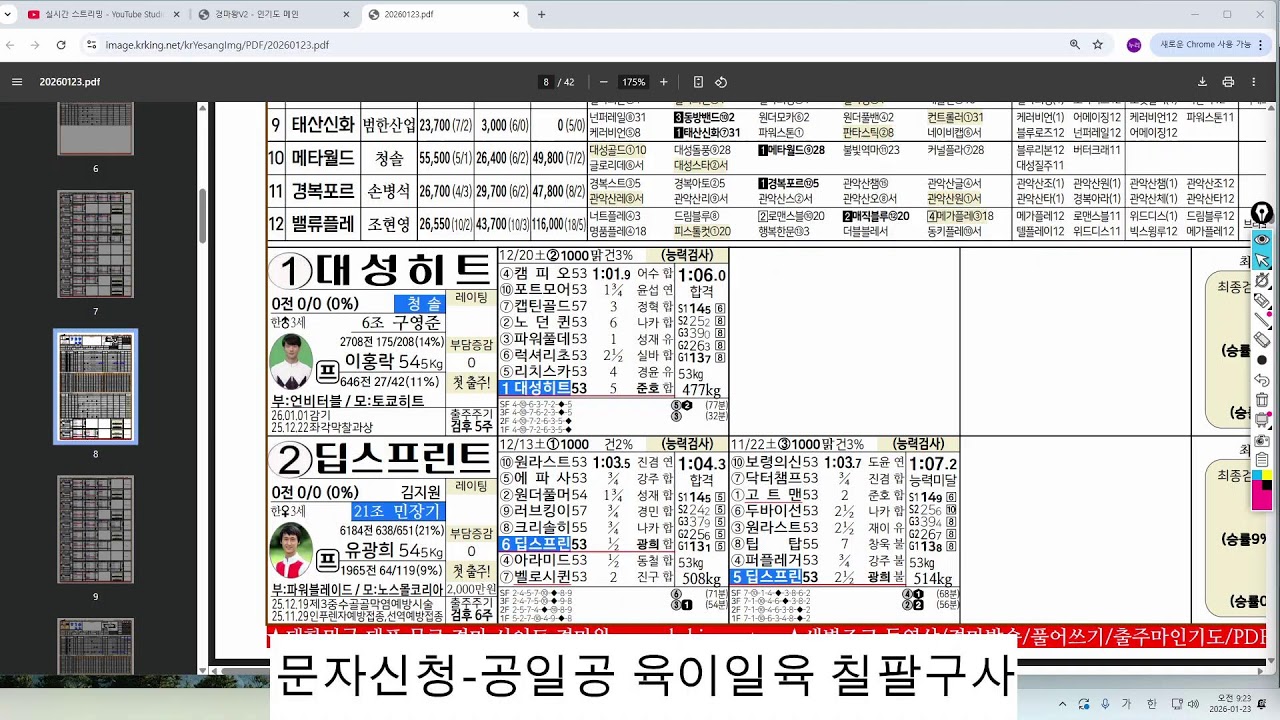The height and width of the screenshot is (720, 1280).
Task: Undo the last annotation stroke
Action: [1262, 380]
